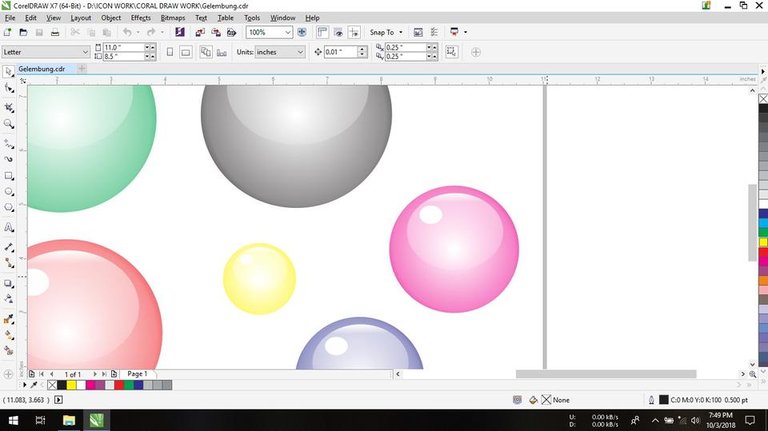Click the Snap To button
This screenshot has width=768, height=431.
coord(385,32)
